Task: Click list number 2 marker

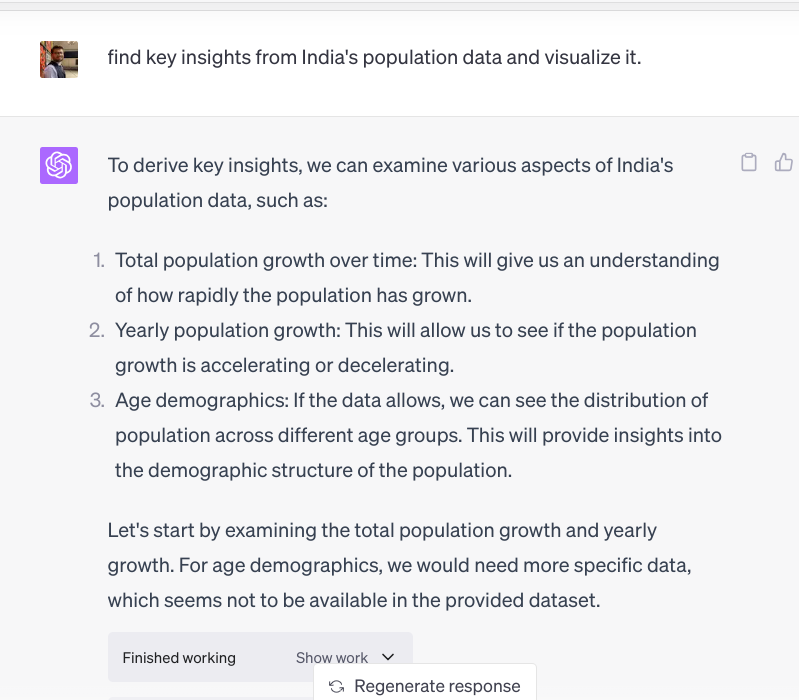Action: [x=97, y=330]
